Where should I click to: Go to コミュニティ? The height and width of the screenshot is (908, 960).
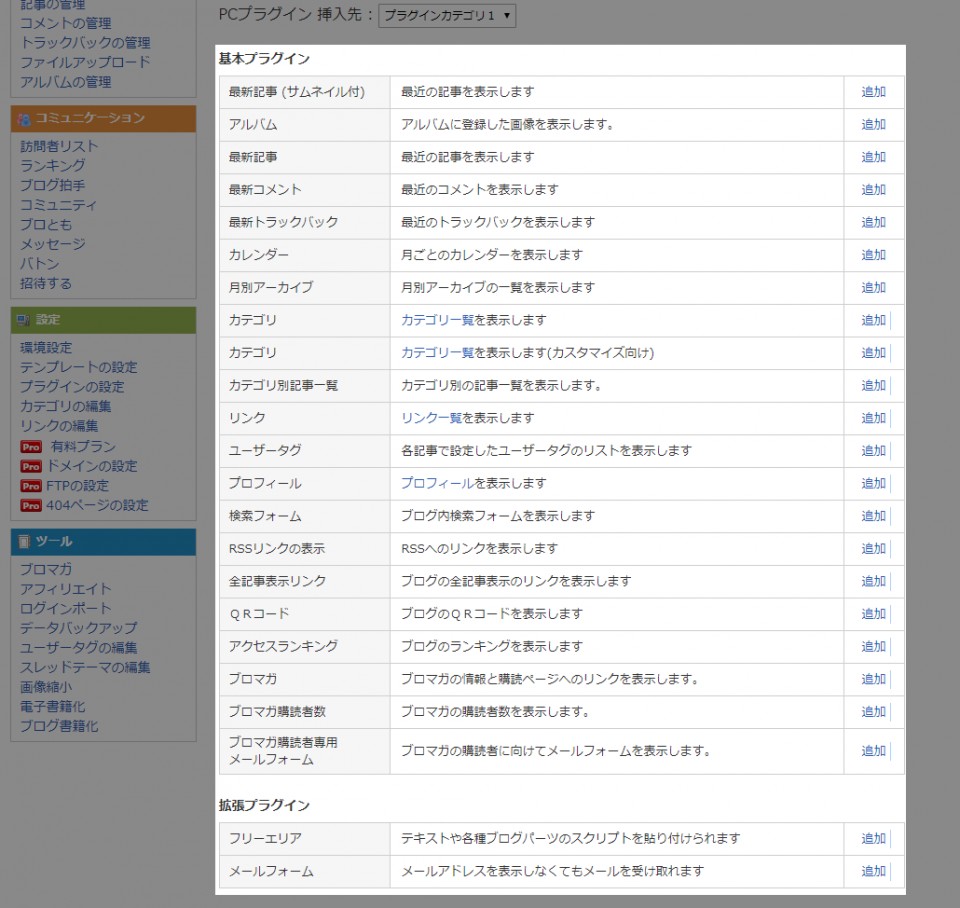(58, 205)
